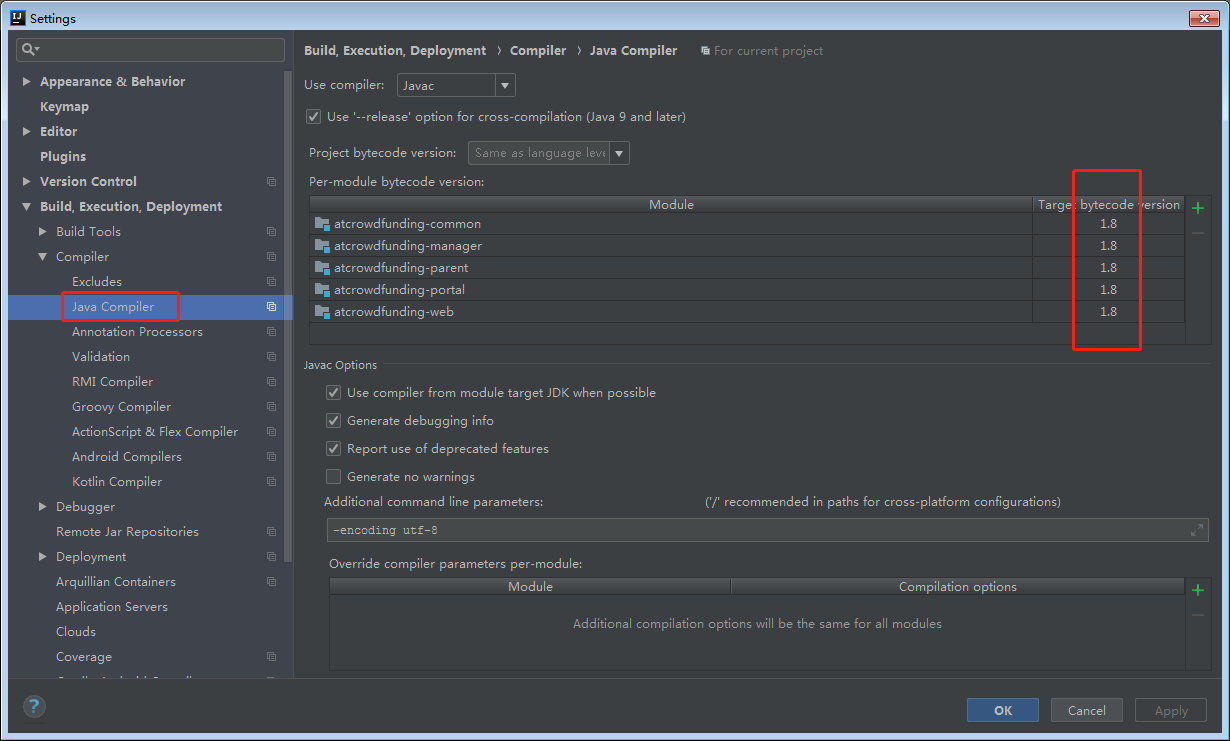1230x741 pixels.
Task: Click the project-level icon beside Coverage
Action: pyautogui.click(x=271, y=657)
